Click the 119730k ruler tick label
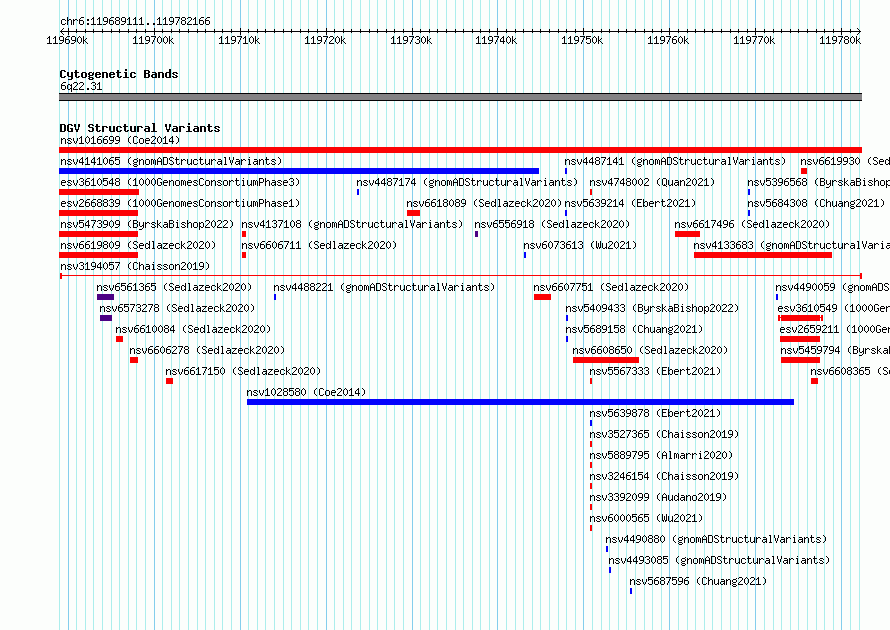This screenshot has height=630, width=890. coord(411,40)
